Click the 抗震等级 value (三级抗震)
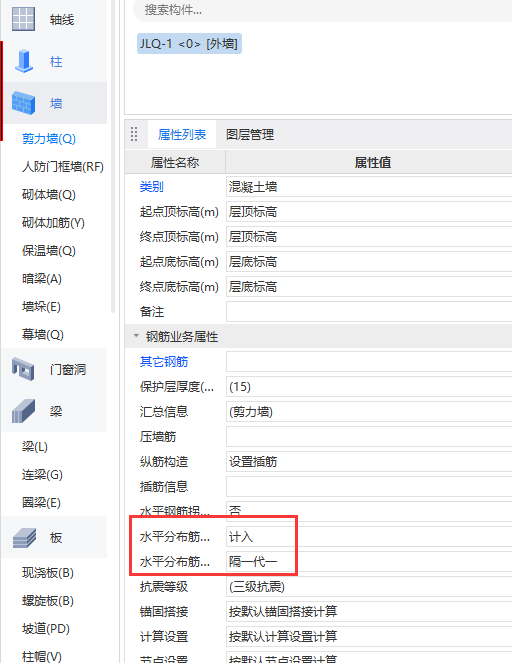The image size is (512, 663). click(369, 586)
